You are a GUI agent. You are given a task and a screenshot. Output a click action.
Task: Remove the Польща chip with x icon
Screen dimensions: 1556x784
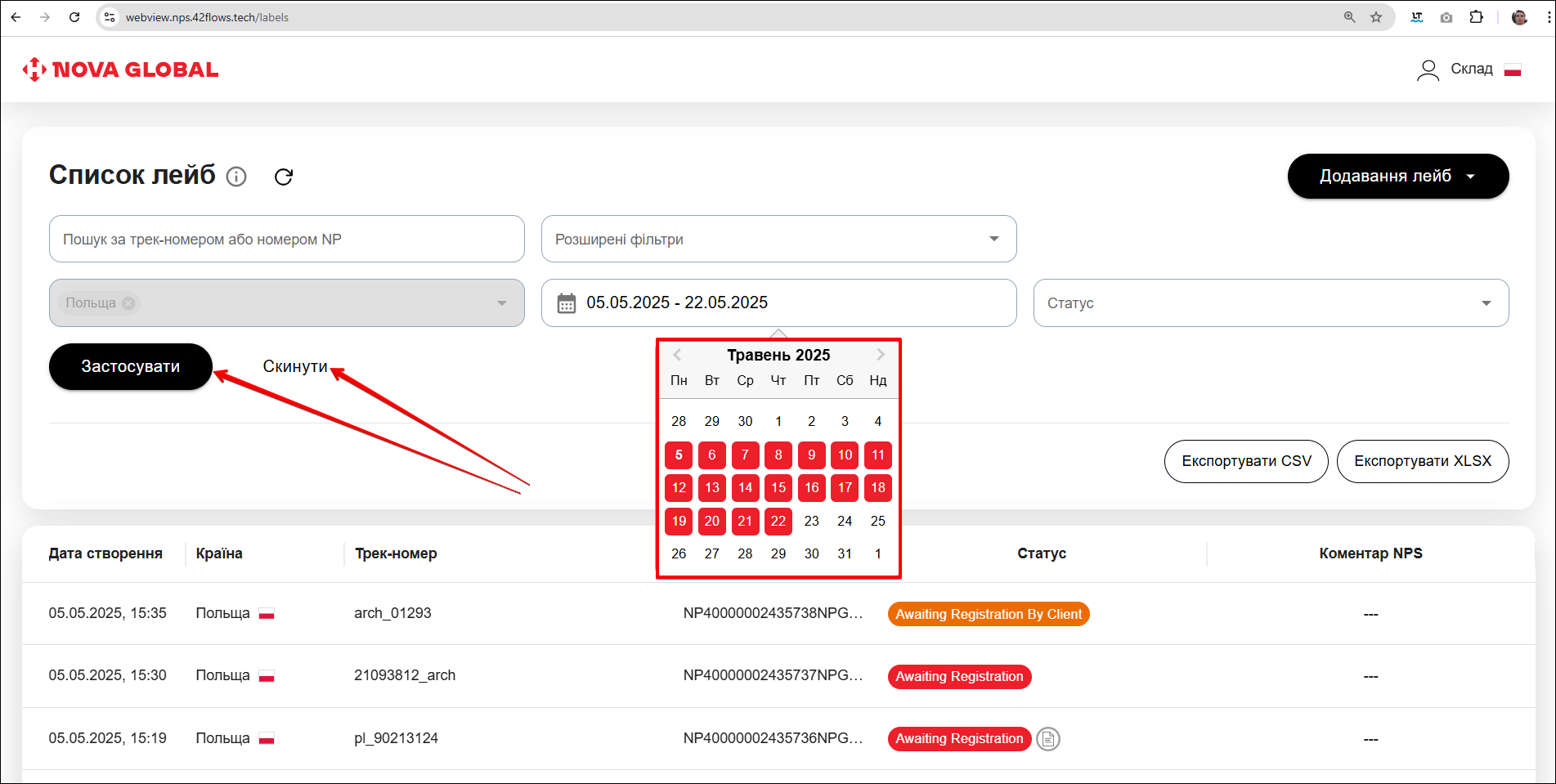(128, 303)
